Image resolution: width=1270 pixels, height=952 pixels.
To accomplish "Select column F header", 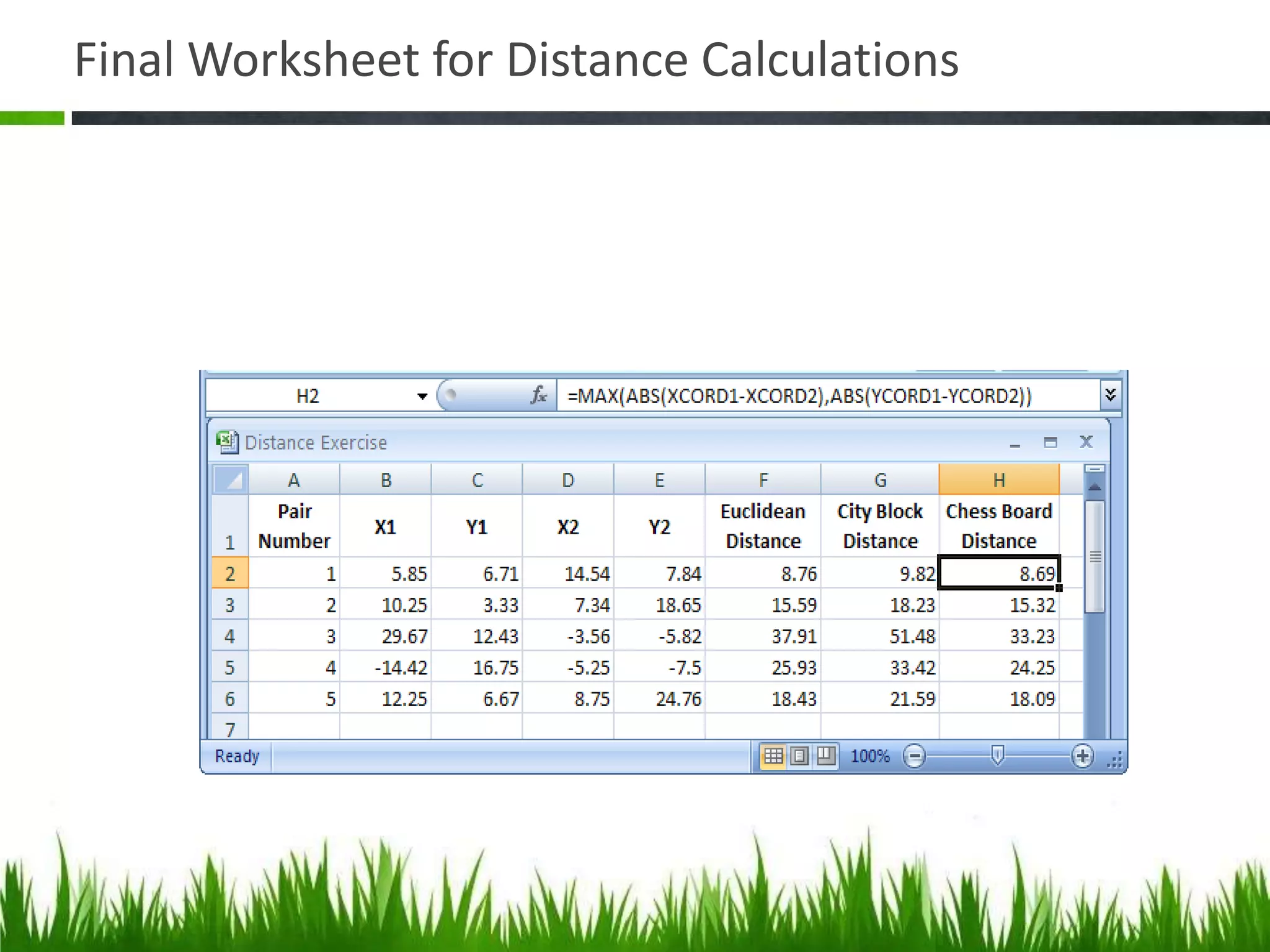I will 763,480.
